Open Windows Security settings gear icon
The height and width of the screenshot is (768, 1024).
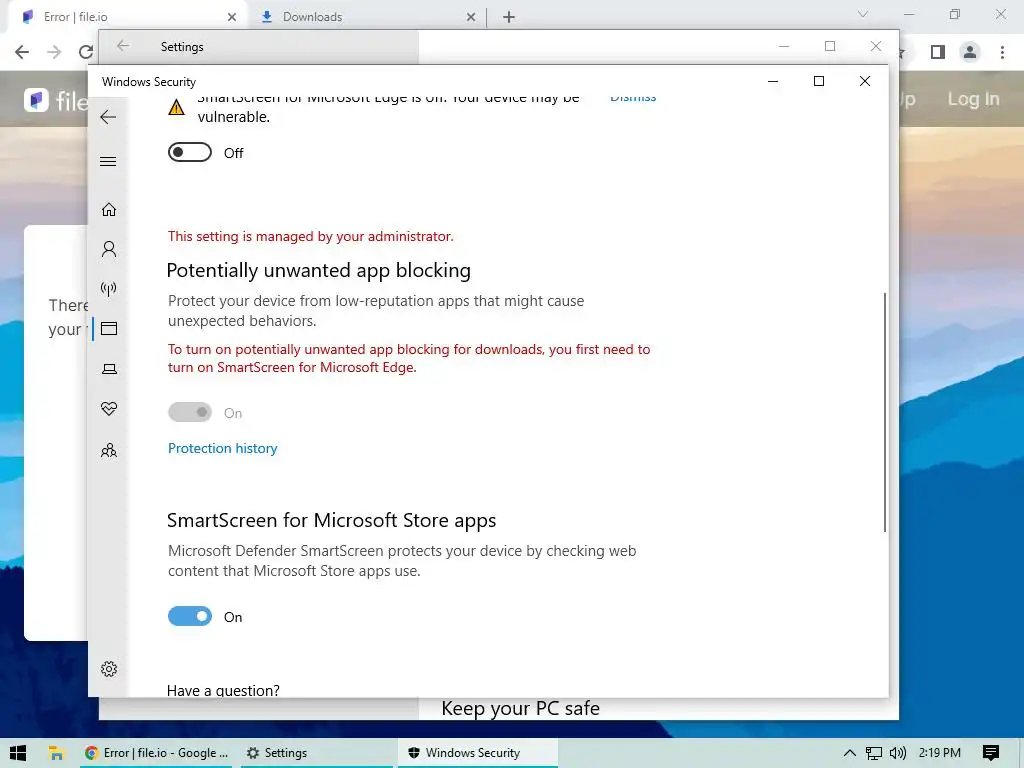(x=109, y=669)
